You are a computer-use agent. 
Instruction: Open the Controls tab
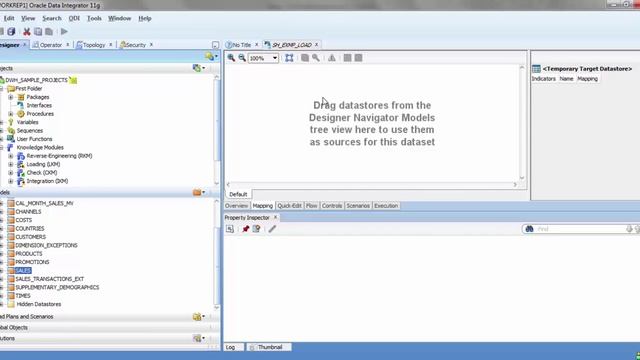click(x=332, y=206)
